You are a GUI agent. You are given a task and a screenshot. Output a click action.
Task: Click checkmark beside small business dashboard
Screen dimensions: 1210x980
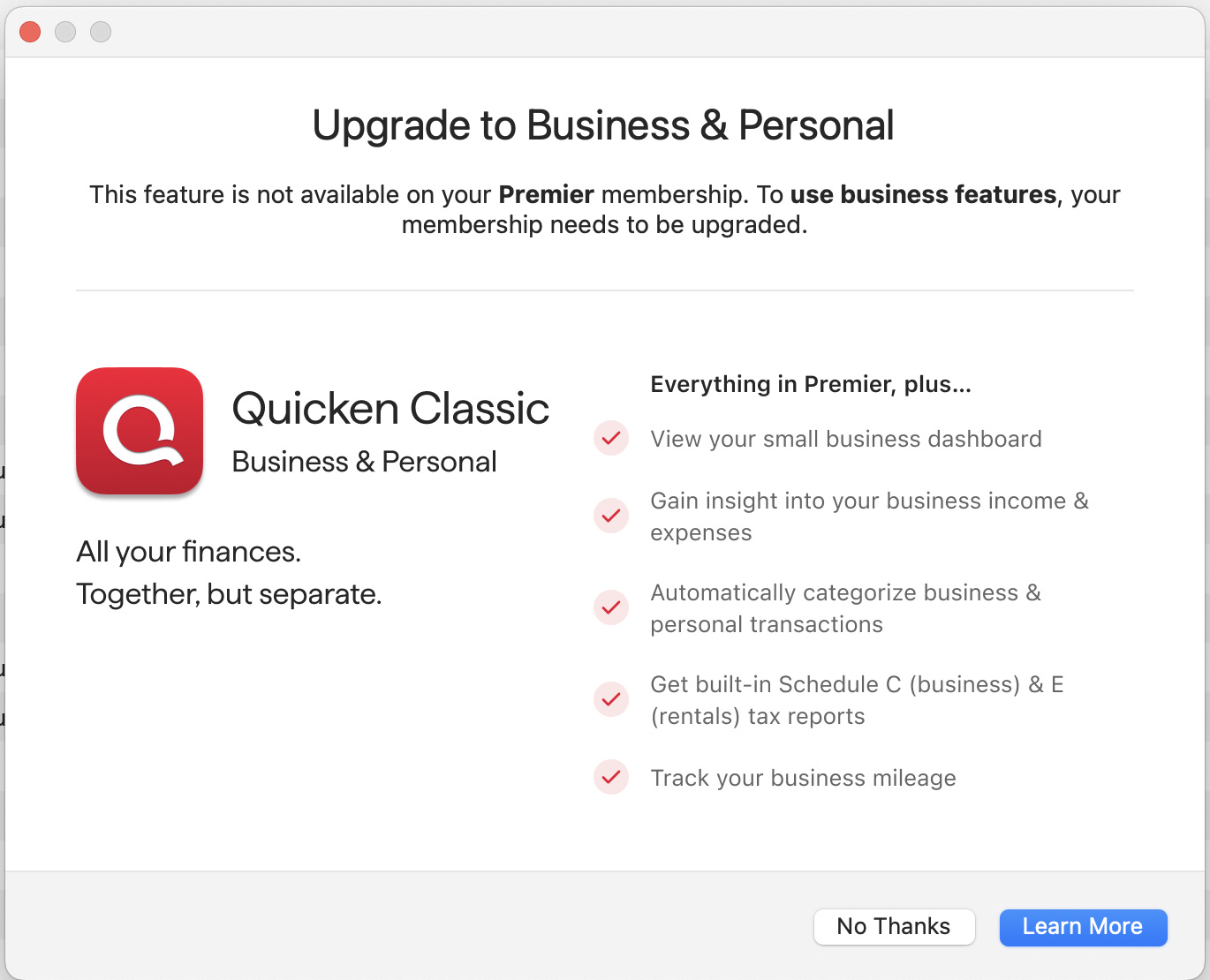611,438
